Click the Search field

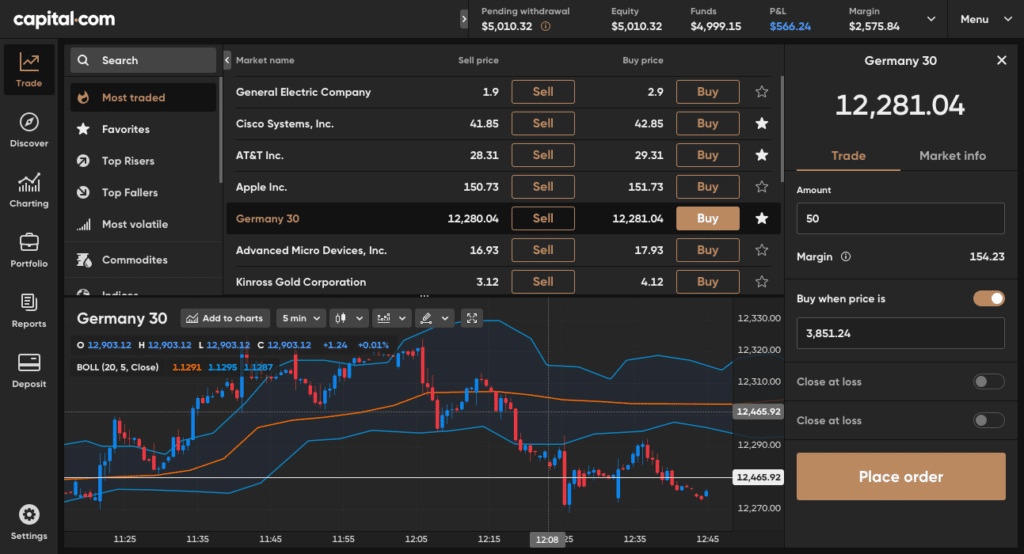click(x=143, y=60)
